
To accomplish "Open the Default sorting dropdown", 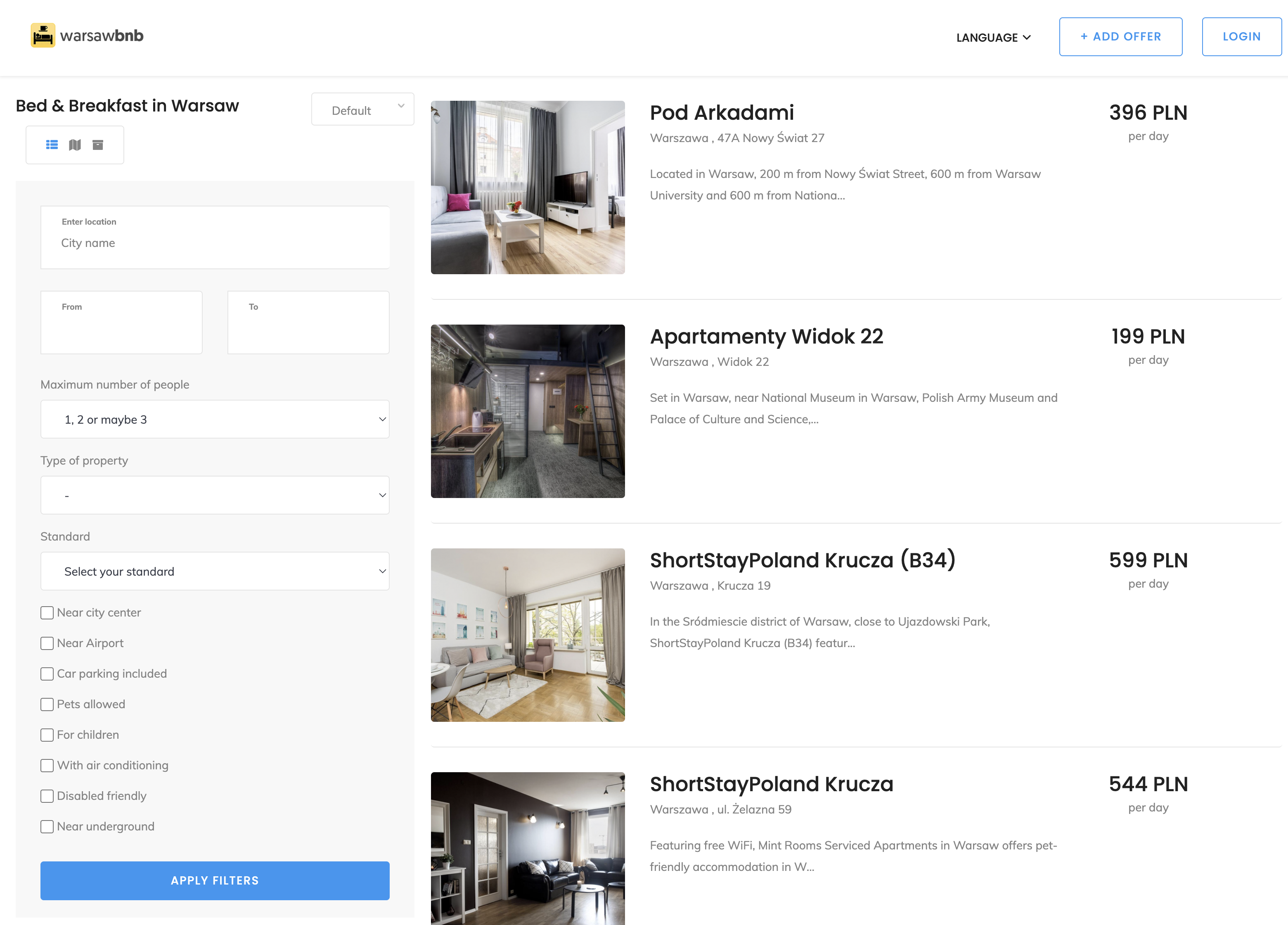I will (362, 110).
